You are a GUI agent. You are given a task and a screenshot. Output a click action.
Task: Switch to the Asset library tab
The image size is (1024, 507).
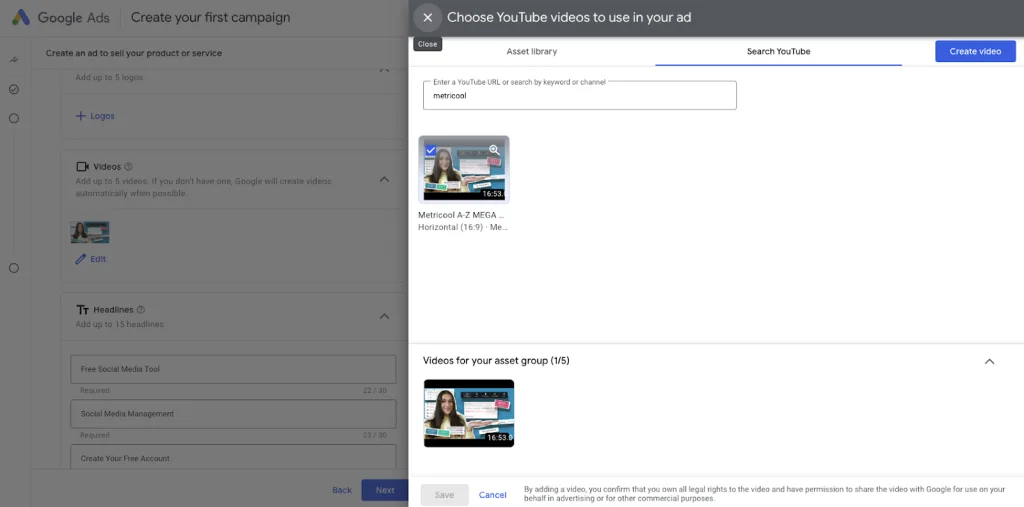tap(532, 51)
